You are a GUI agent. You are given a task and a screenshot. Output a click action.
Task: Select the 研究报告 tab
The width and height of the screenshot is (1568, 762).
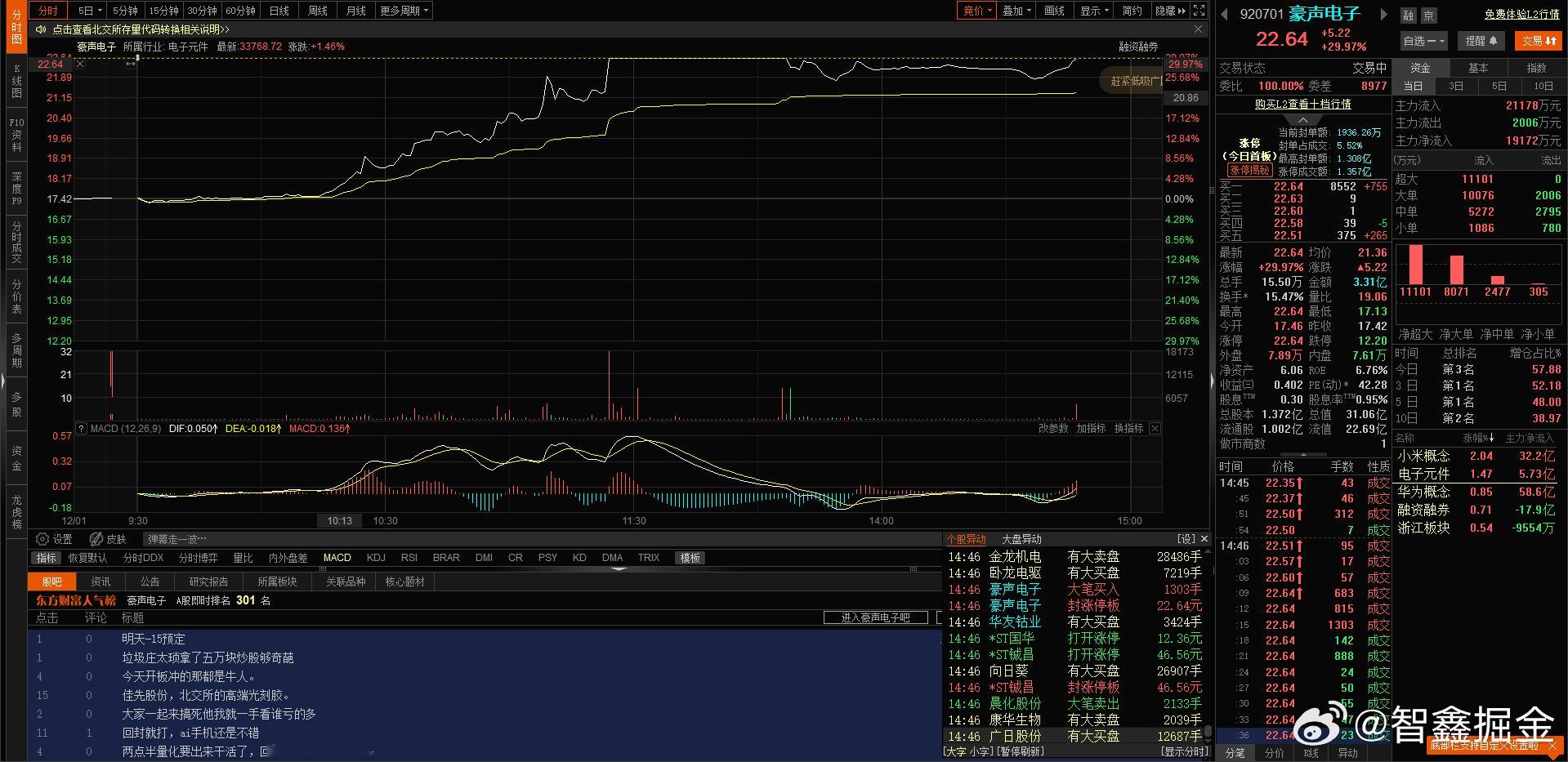click(x=208, y=582)
